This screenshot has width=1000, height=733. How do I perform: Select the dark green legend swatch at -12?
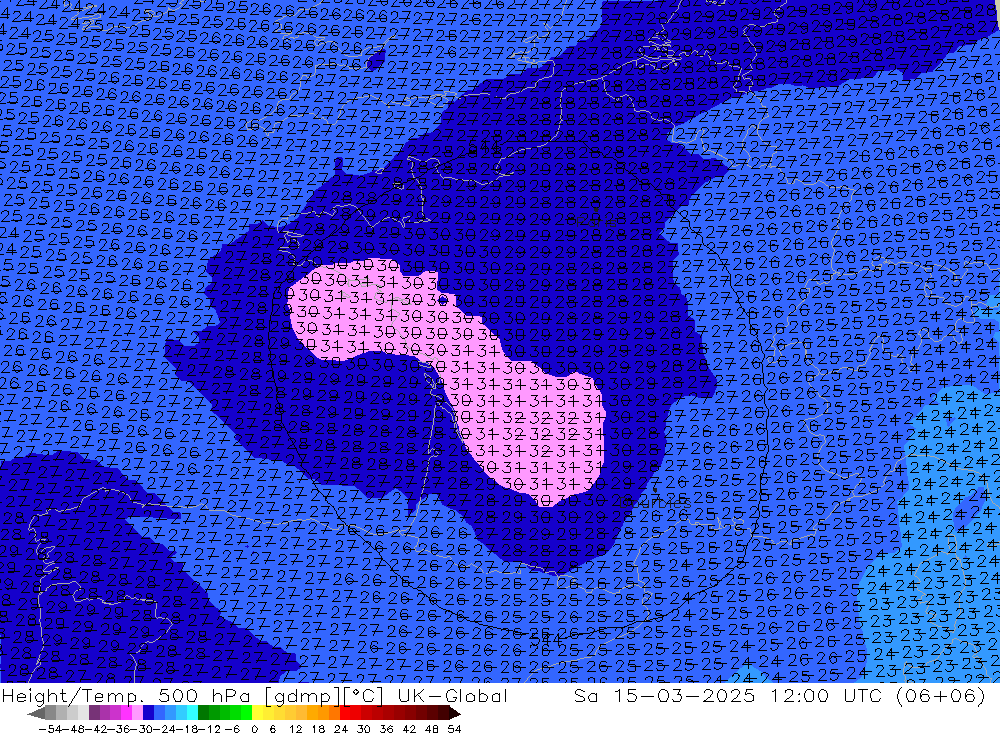(203, 713)
